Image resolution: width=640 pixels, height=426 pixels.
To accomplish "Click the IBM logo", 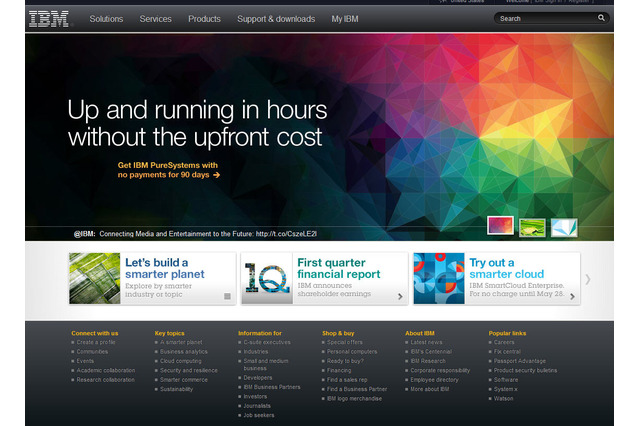I will click(49, 18).
